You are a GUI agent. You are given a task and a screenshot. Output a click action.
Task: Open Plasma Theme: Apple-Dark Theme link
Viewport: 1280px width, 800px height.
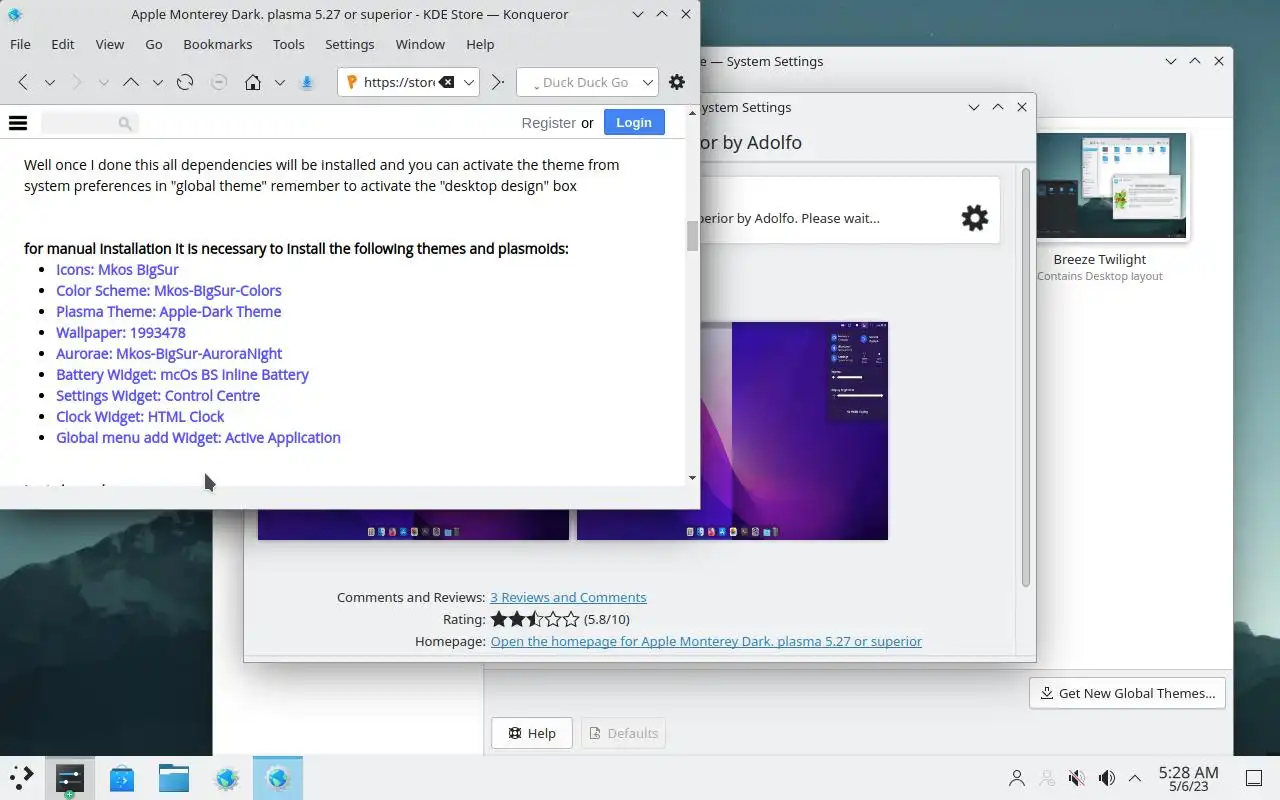pos(168,311)
